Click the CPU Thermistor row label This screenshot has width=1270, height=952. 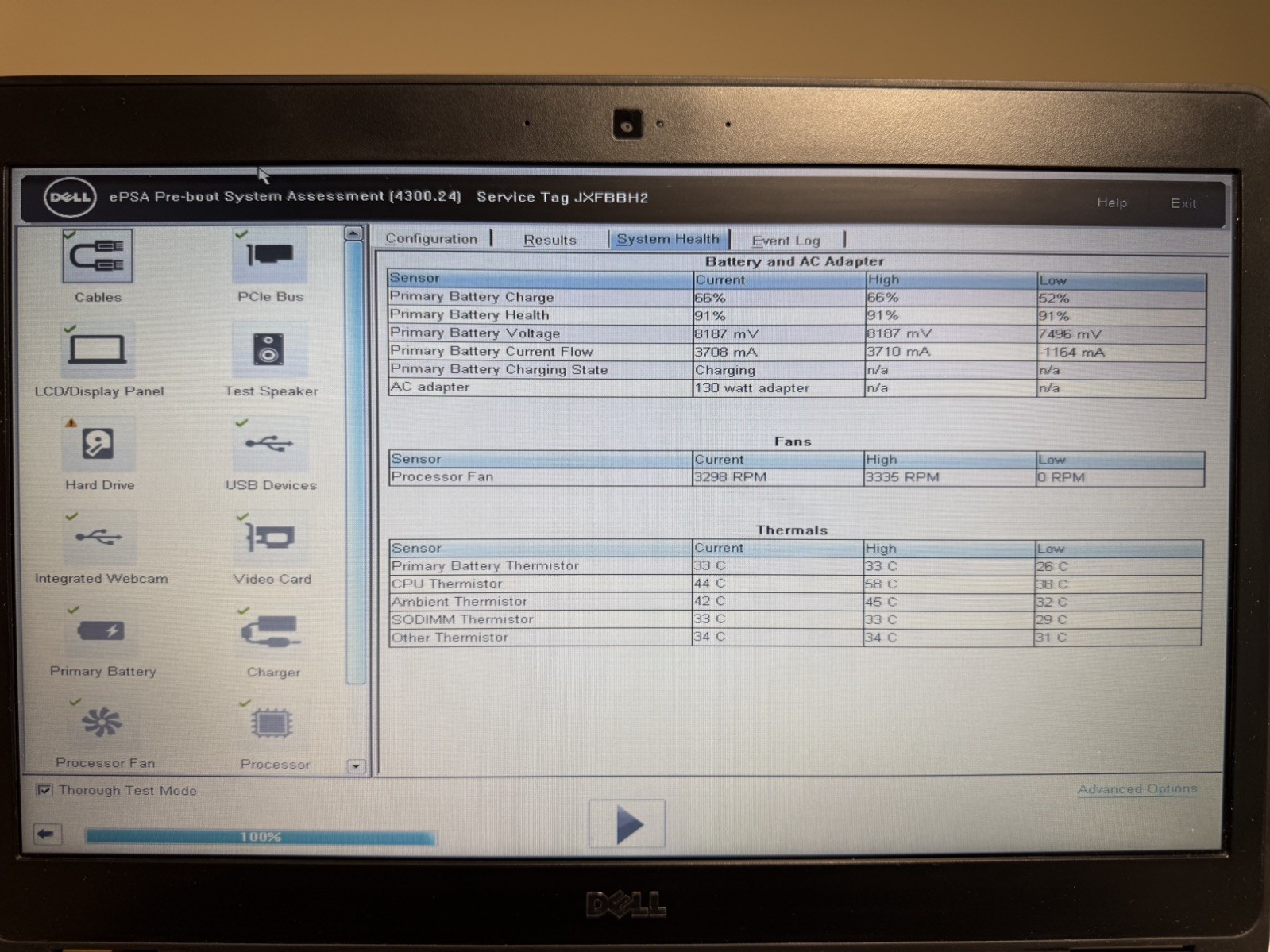(x=446, y=584)
